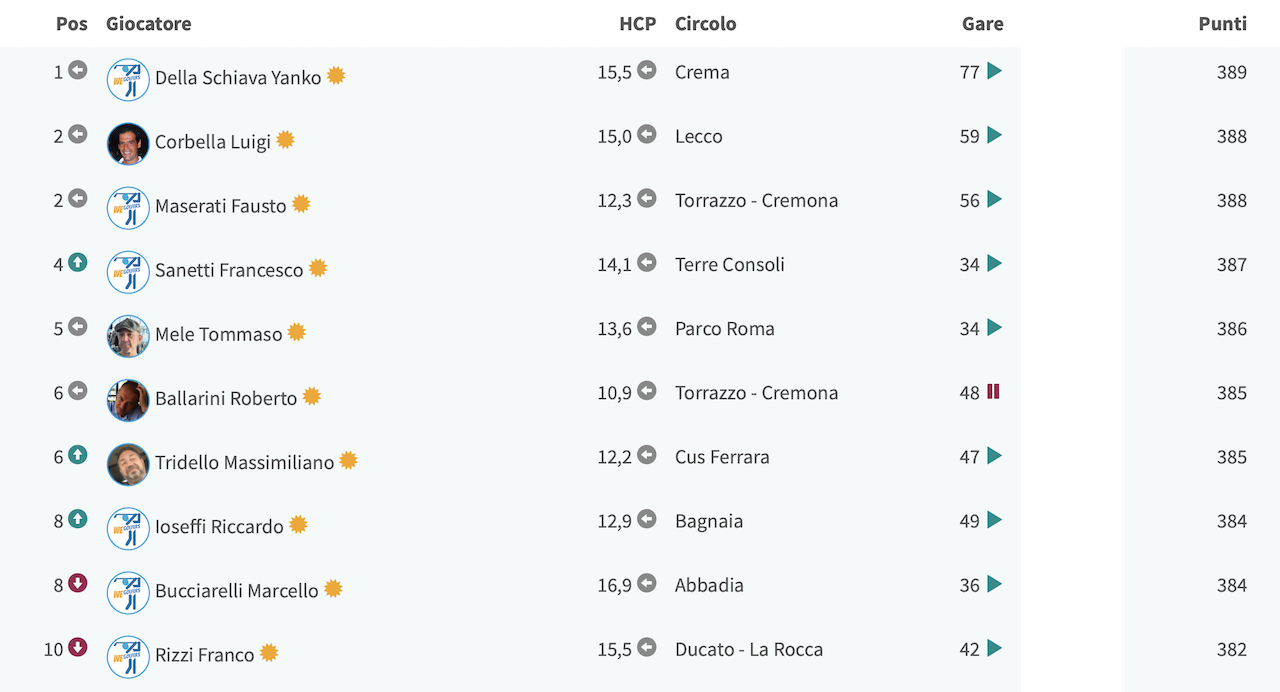Click the down-arrow position icon for Bucciarelli Marcello
The image size is (1280, 692).
click(78, 584)
